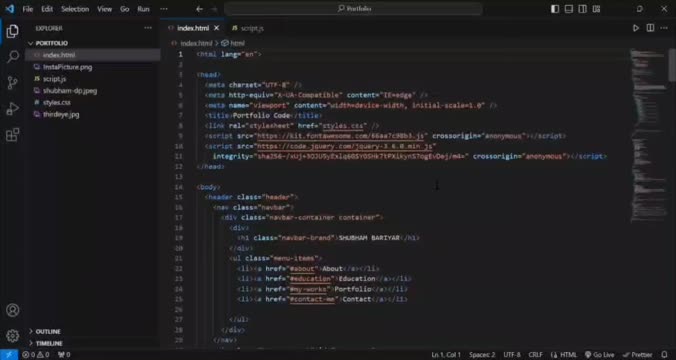676x360 pixels.
Task: Open styles.css in the explorer
Action: coord(56,103)
